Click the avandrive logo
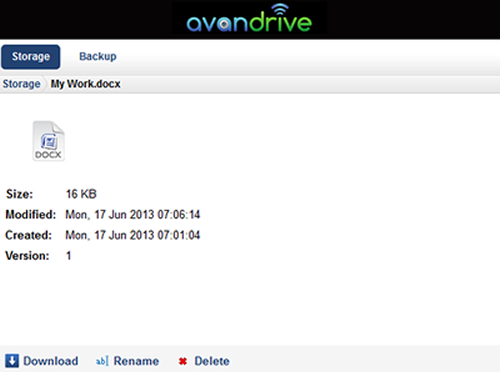Viewport: 500px width, 372px height. tap(249, 19)
